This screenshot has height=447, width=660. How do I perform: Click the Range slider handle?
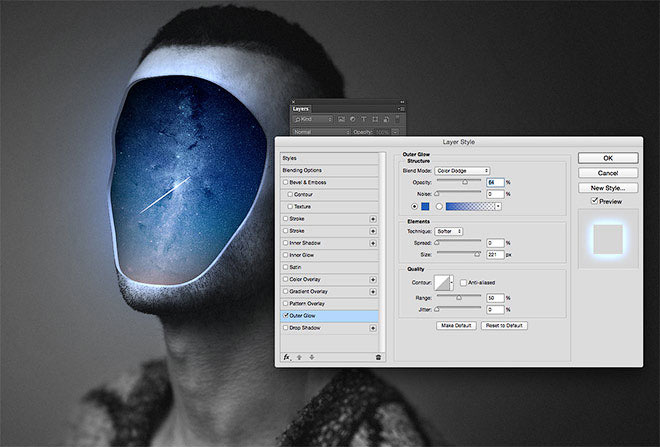459,298
